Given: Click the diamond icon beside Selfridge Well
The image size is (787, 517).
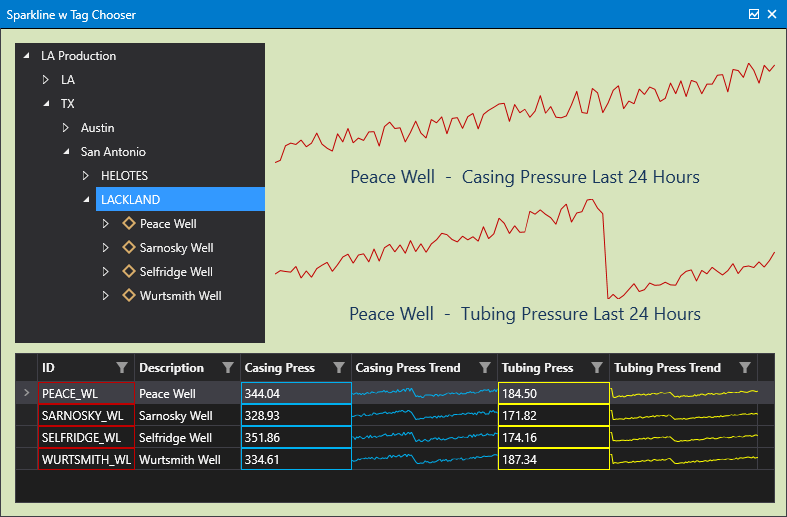Looking at the screenshot, I should click(x=129, y=272).
